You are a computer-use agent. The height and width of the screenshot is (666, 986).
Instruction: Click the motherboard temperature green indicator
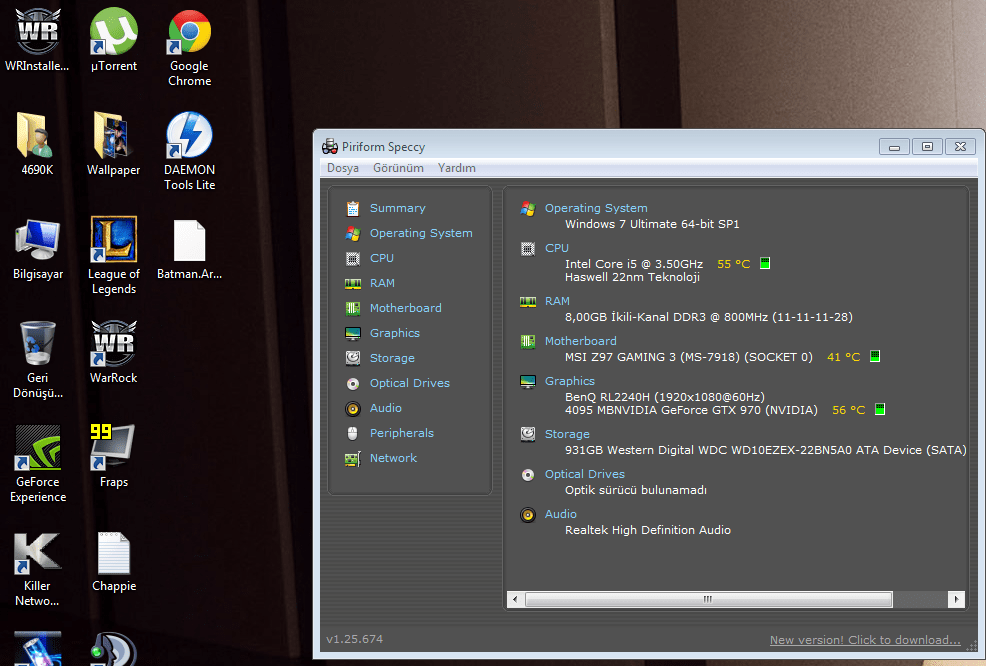(x=875, y=356)
